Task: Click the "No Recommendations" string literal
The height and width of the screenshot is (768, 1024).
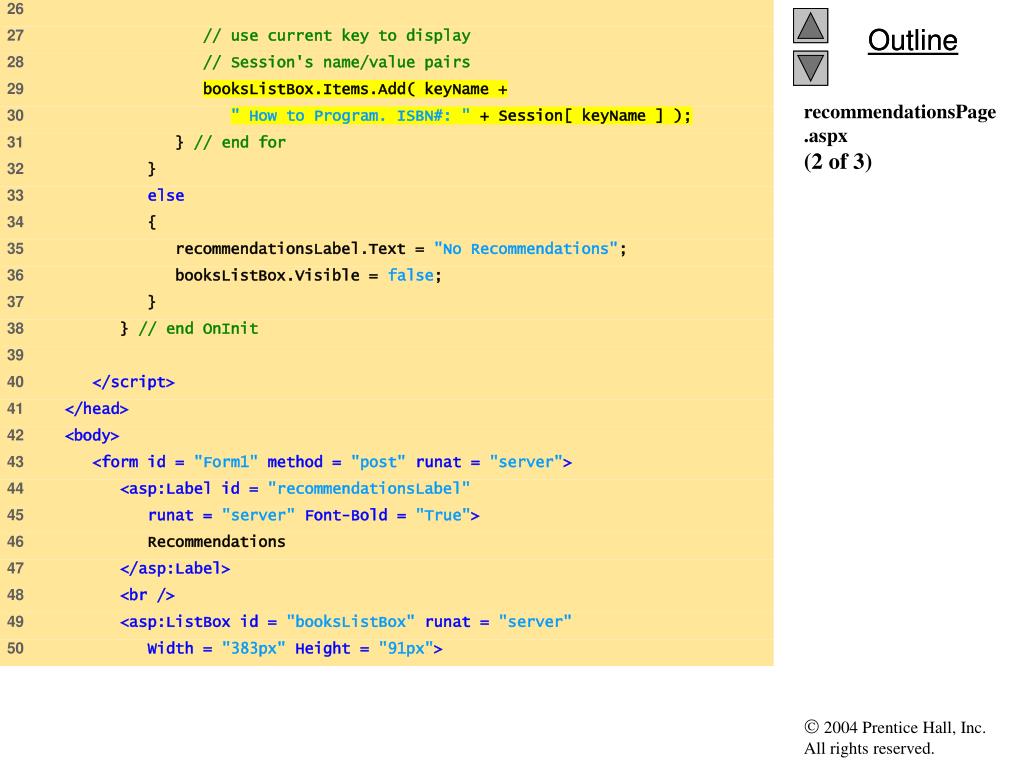Action: click(526, 249)
